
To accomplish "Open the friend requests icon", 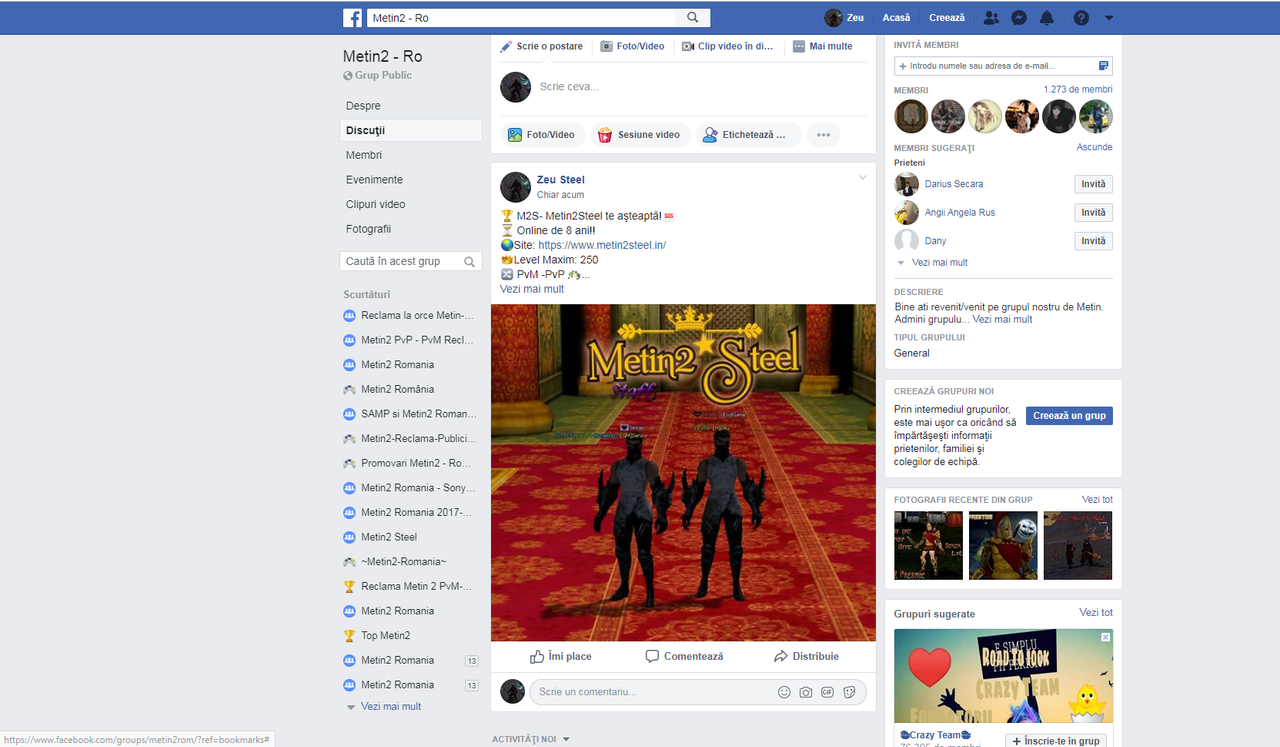I will point(991,18).
